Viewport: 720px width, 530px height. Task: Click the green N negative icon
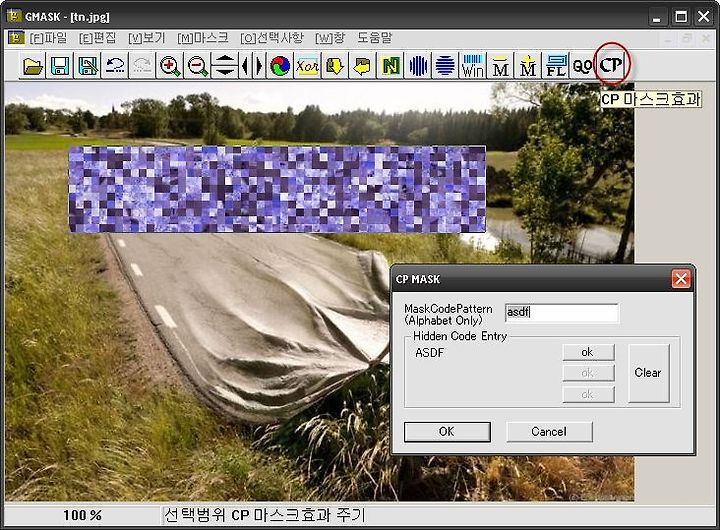pyautogui.click(x=390, y=66)
